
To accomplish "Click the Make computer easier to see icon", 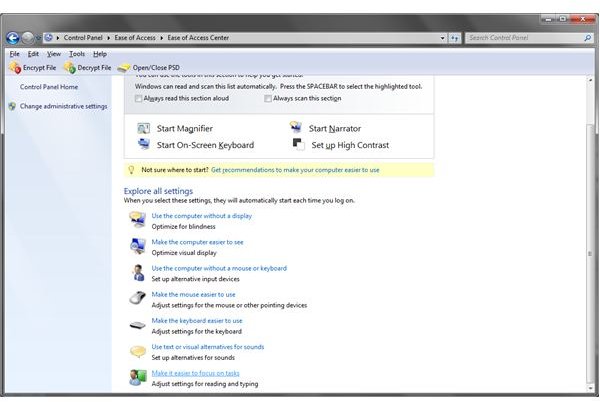I will (x=137, y=246).
